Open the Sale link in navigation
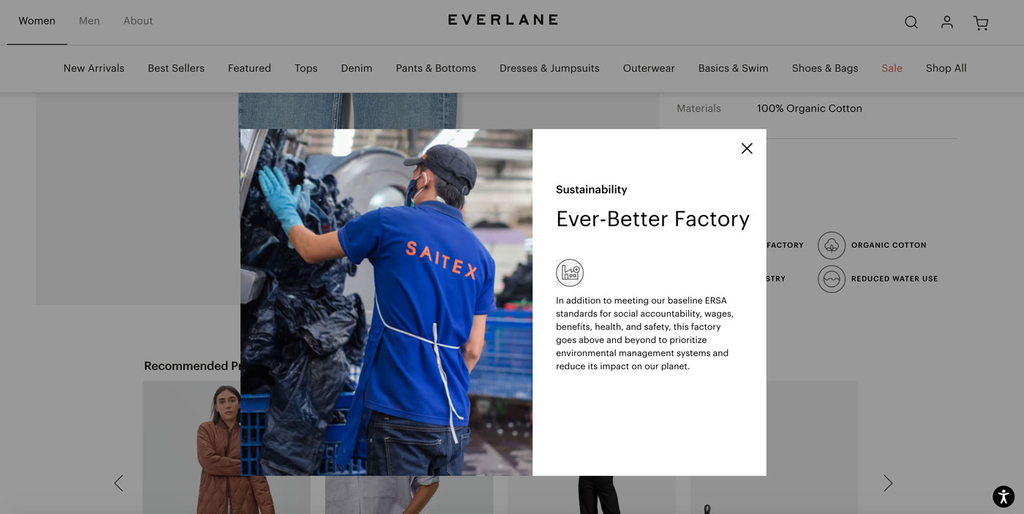The height and width of the screenshot is (514, 1024). 891,68
